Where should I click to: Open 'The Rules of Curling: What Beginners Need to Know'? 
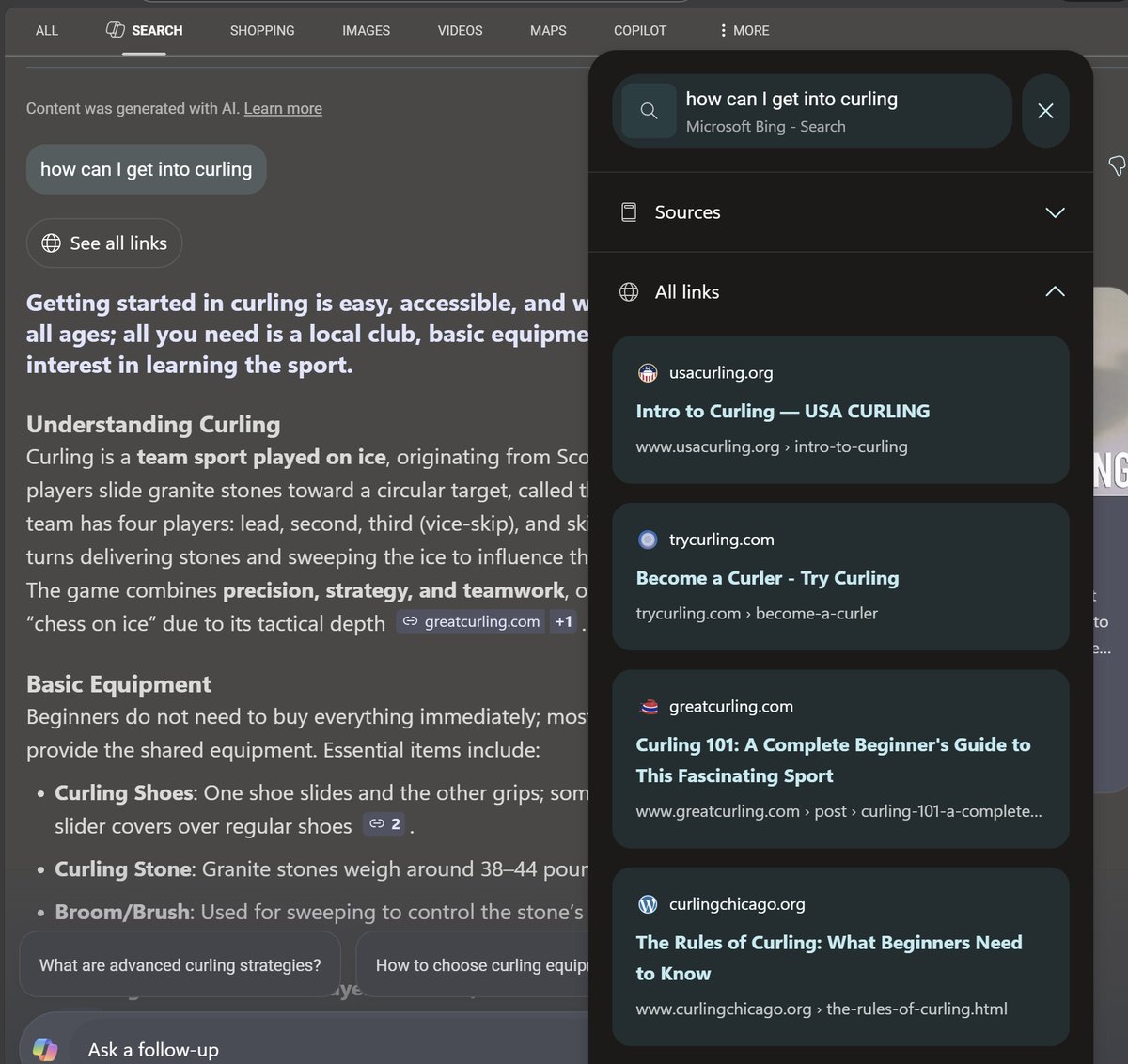[x=829, y=958]
